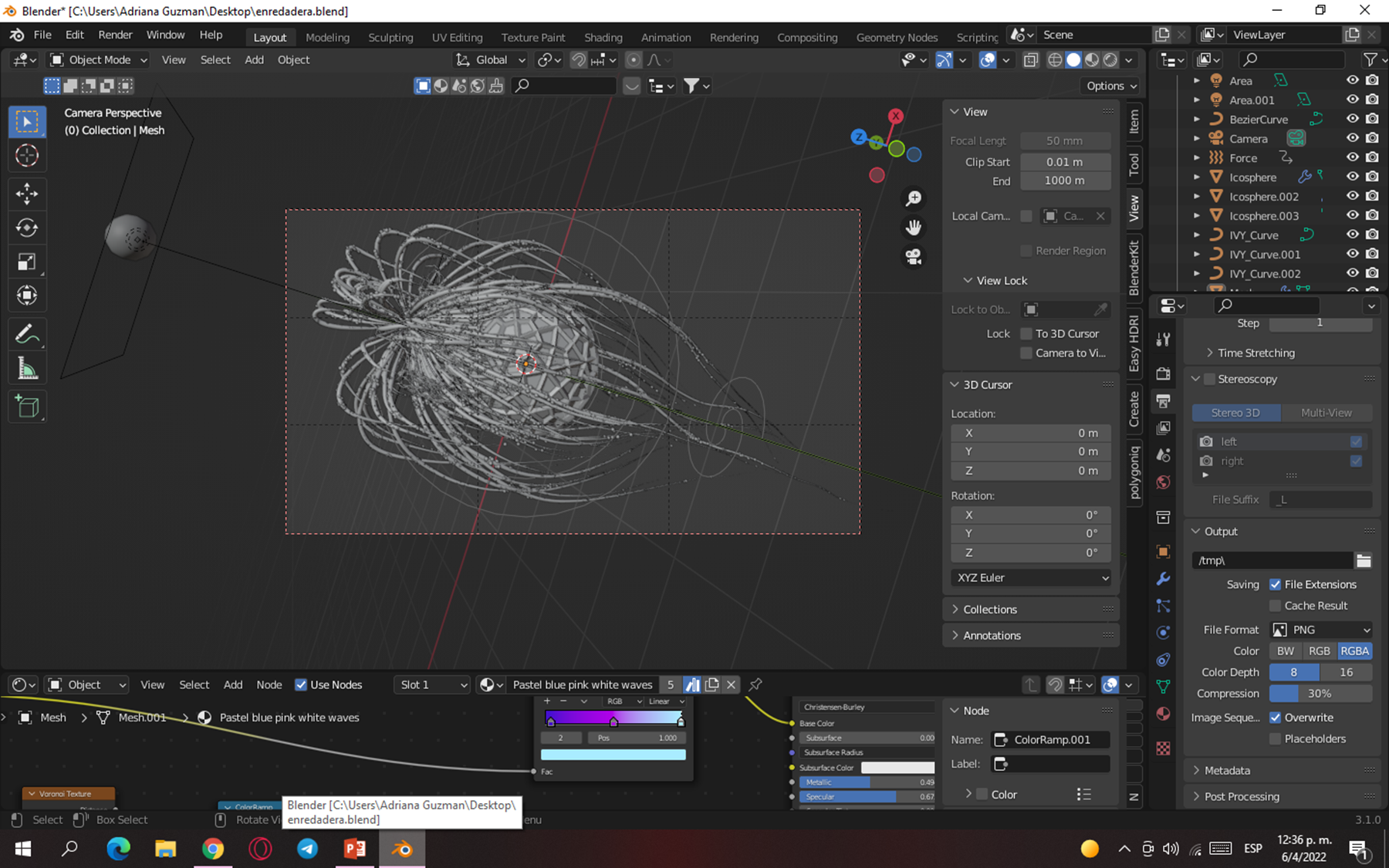Toggle camera view with the camera icon
The height and width of the screenshot is (868, 1389).
click(x=914, y=256)
